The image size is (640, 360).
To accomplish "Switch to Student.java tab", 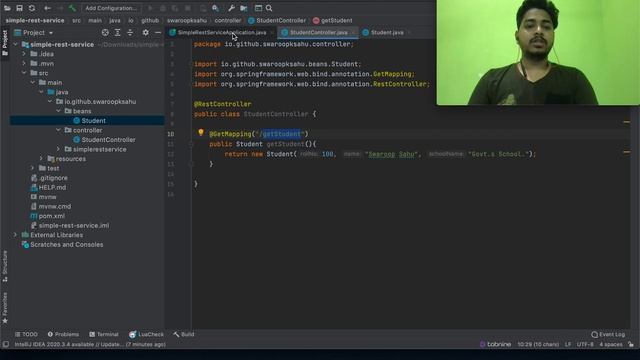I will (386, 33).
